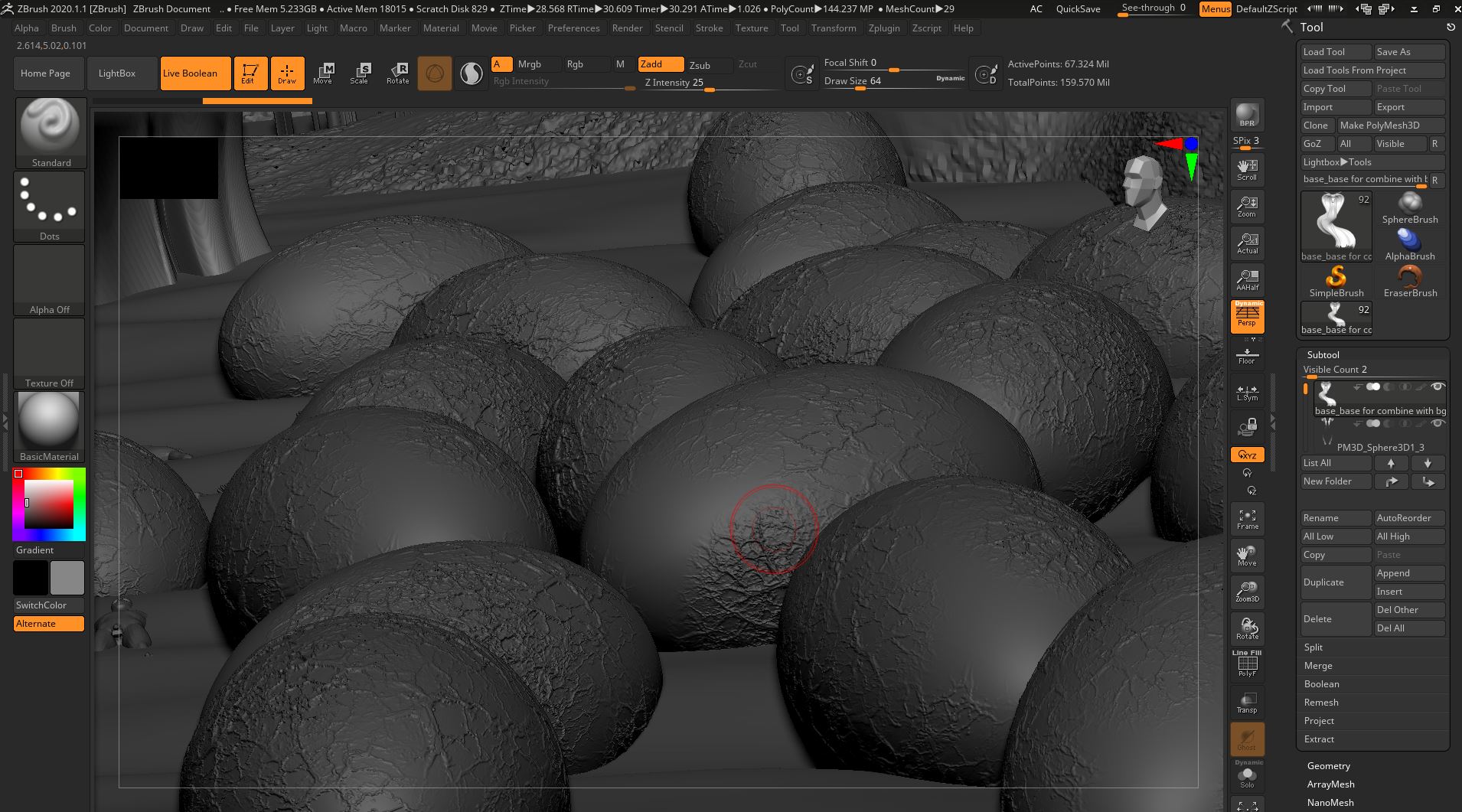Screen dimensions: 1462x812
Task: Open the Stroke menu
Action: tap(709, 28)
